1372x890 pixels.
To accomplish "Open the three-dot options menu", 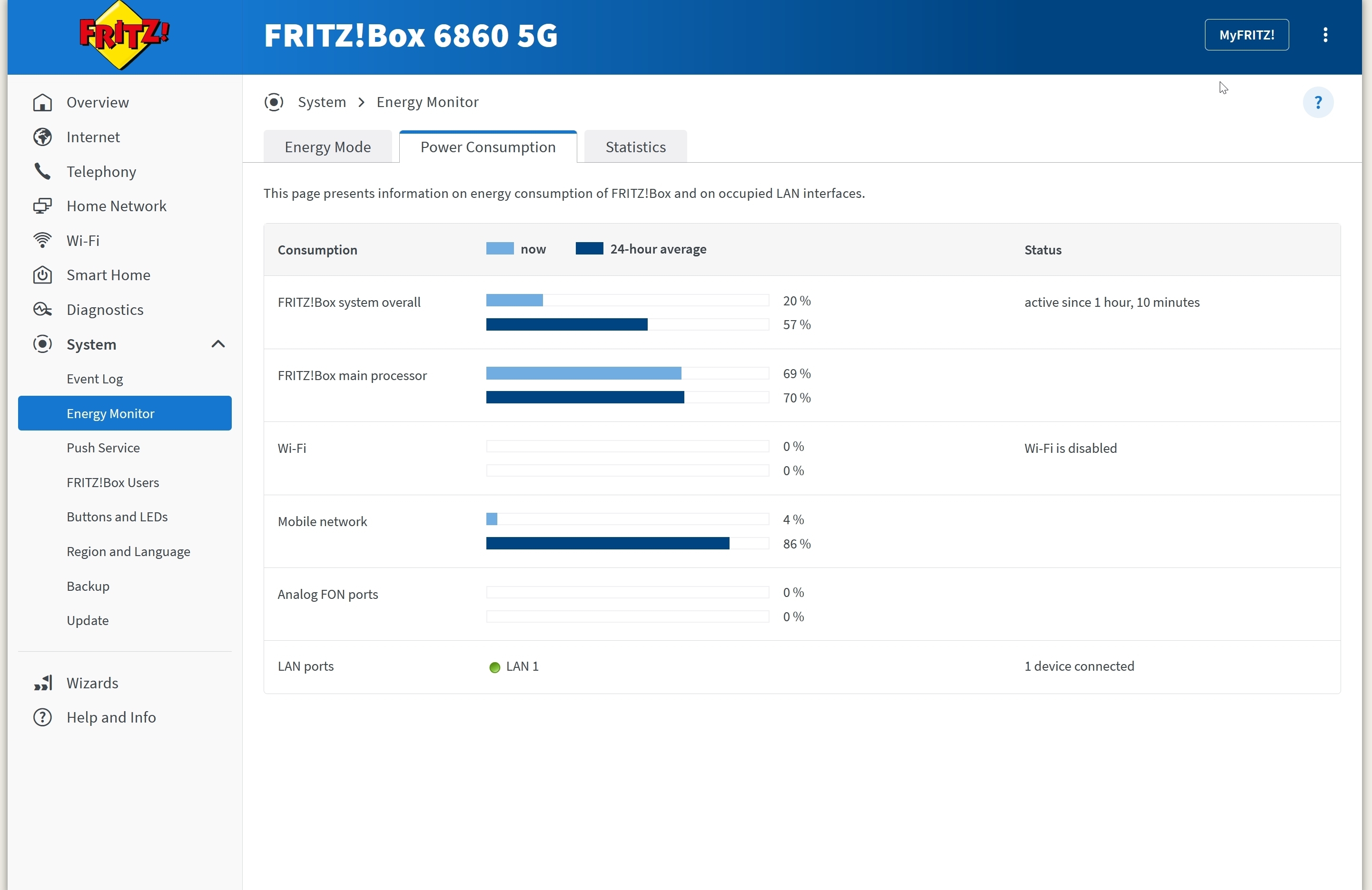I will point(1325,35).
